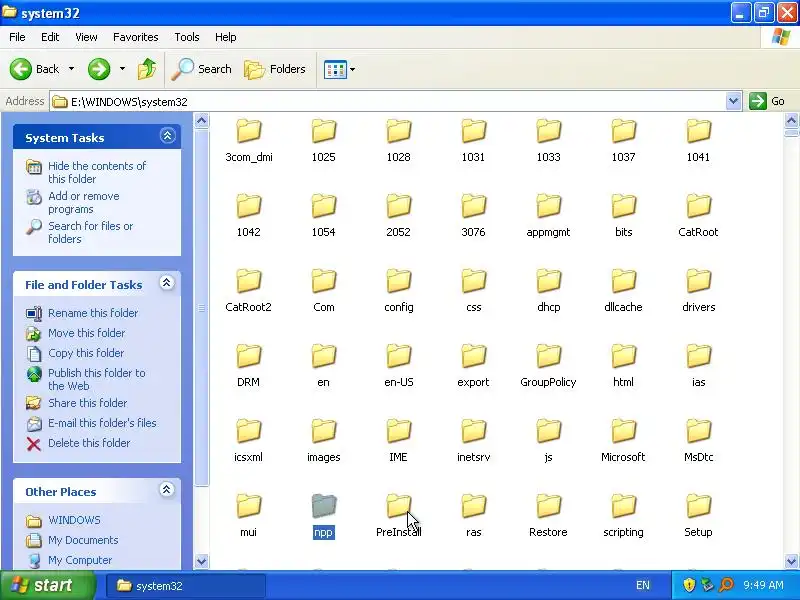This screenshot has height=600, width=800.
Task: Select the en-US folder
Action: coord(398,366)
